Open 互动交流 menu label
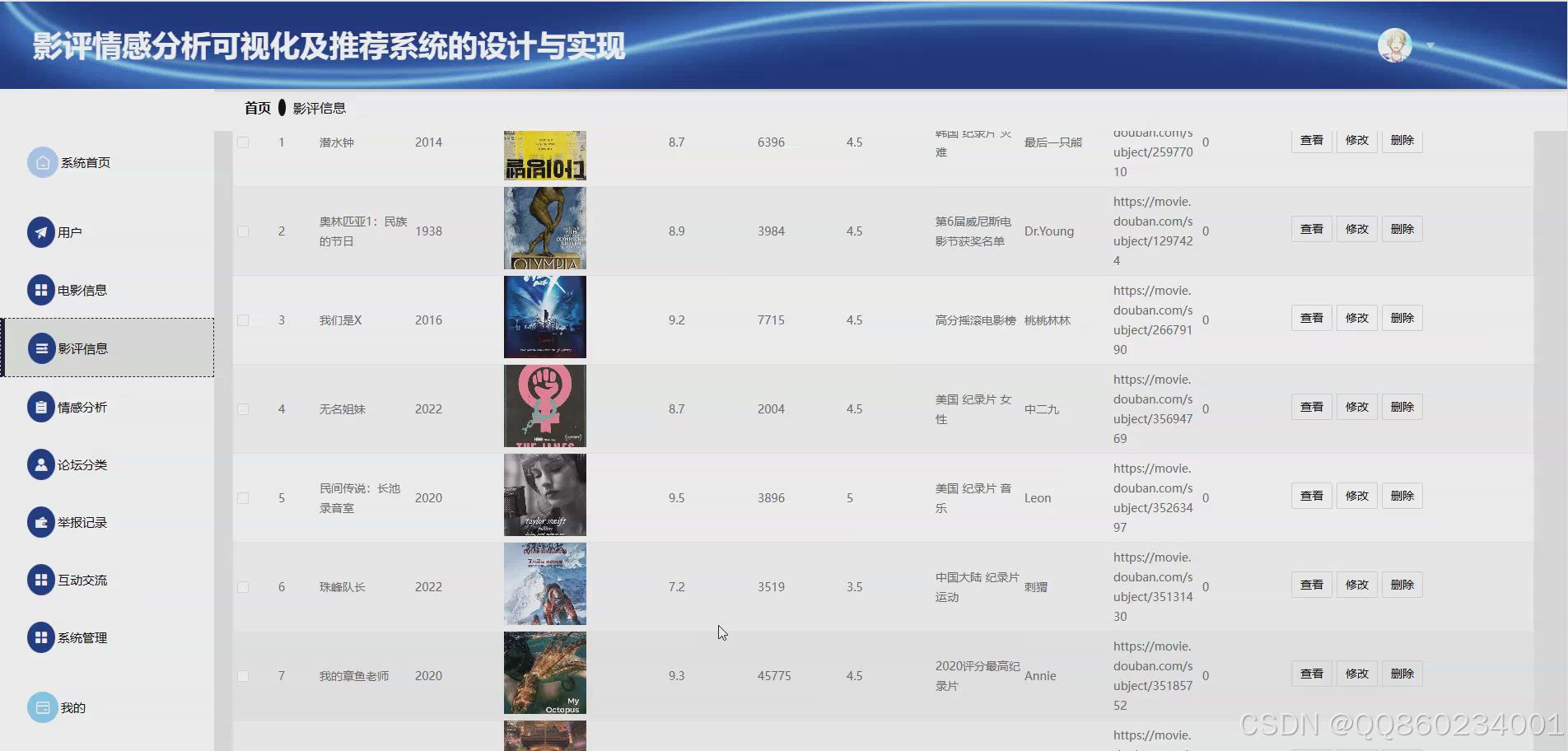The width and height of the screenshot is (1568, 751). 82,580
